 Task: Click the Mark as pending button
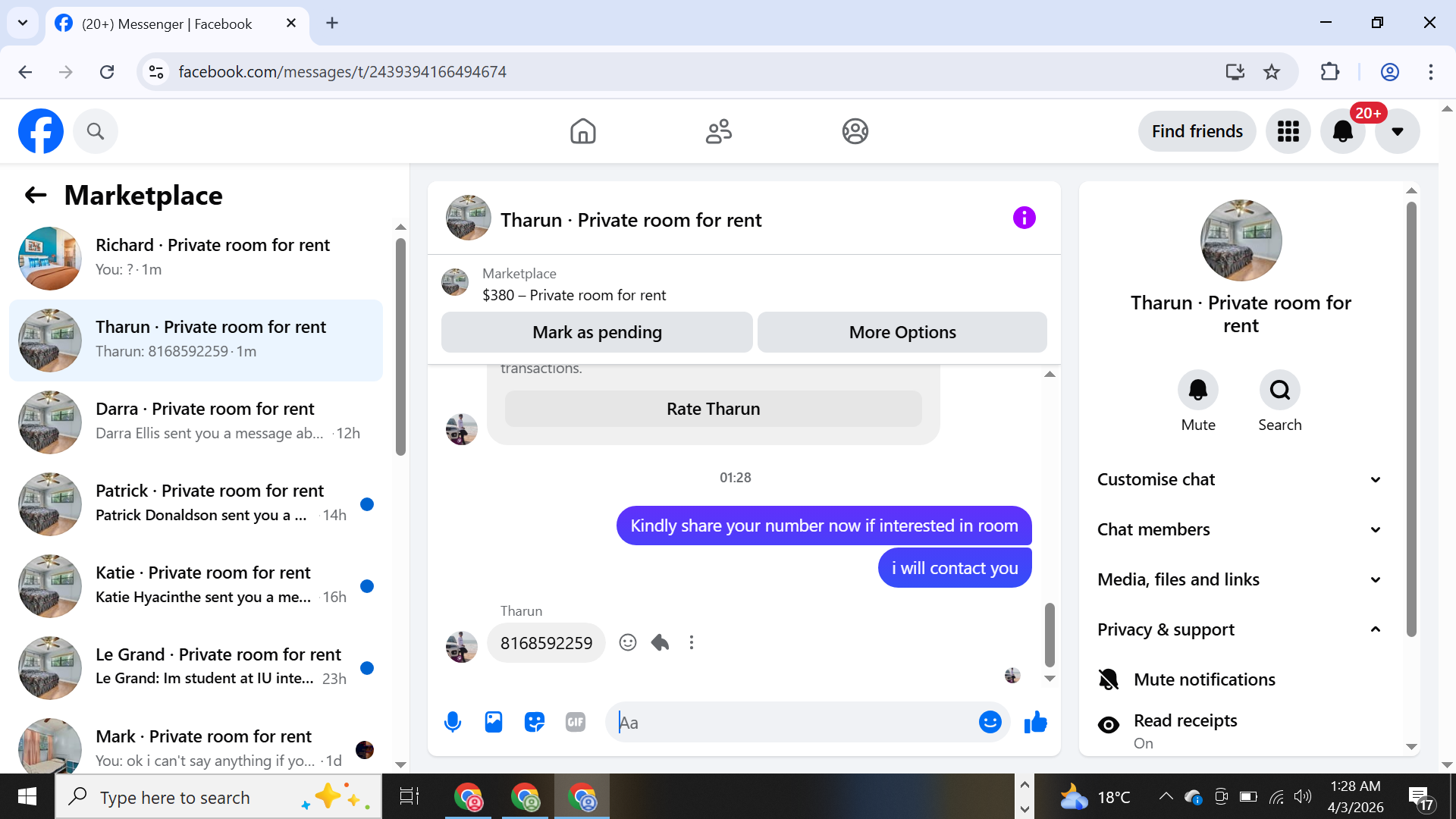click(597, 332)
